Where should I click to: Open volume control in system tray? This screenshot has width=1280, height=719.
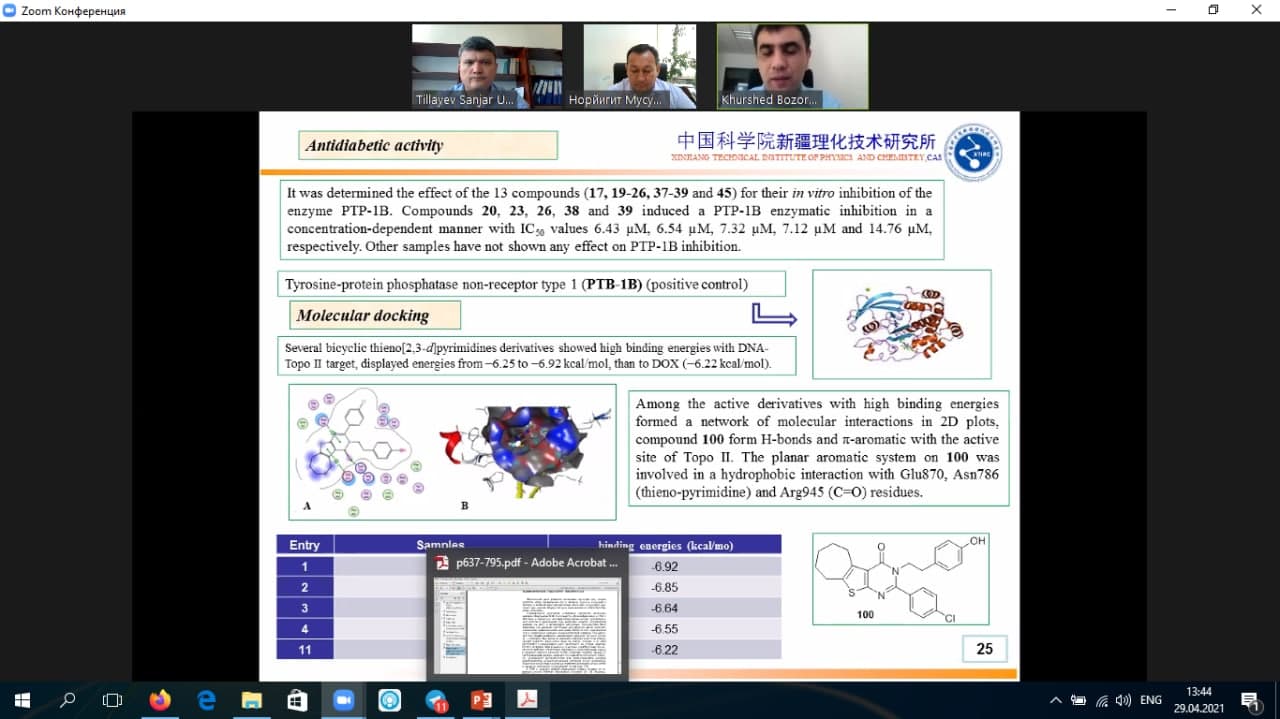pyautogui.click(x=1123, y=700)
